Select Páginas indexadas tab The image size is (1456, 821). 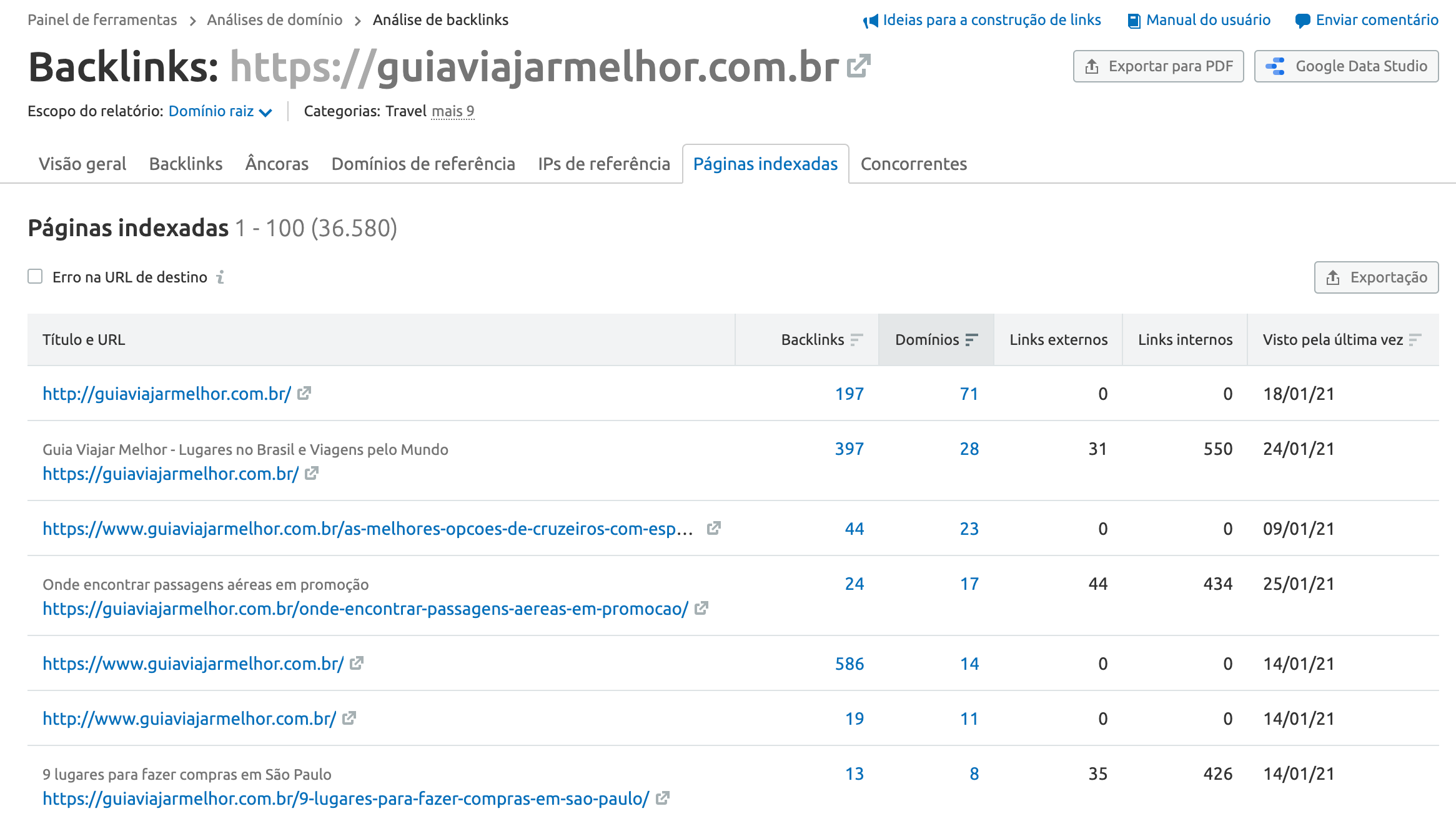(x=765, y=164)
